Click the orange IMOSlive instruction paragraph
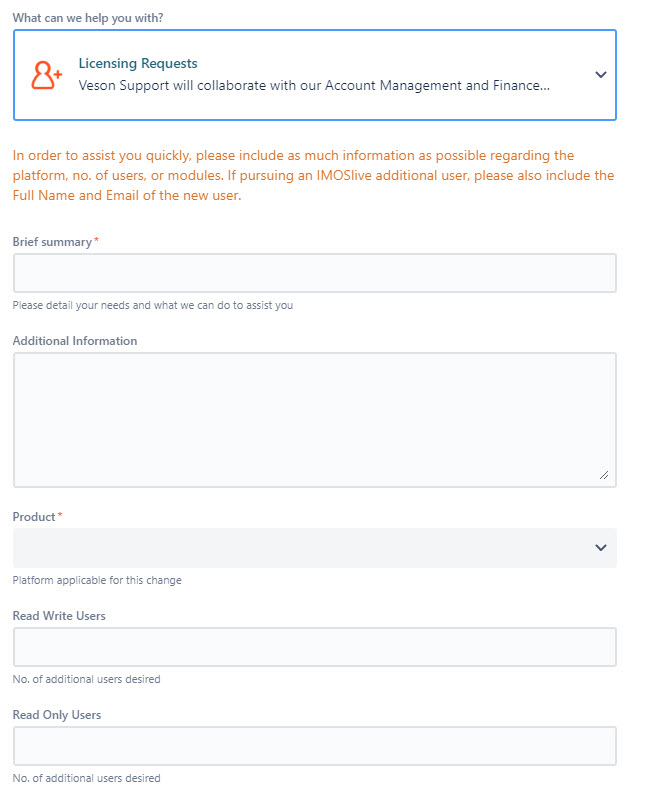The width and height of the screenshot is (645, 788). (x=313, y=176)
